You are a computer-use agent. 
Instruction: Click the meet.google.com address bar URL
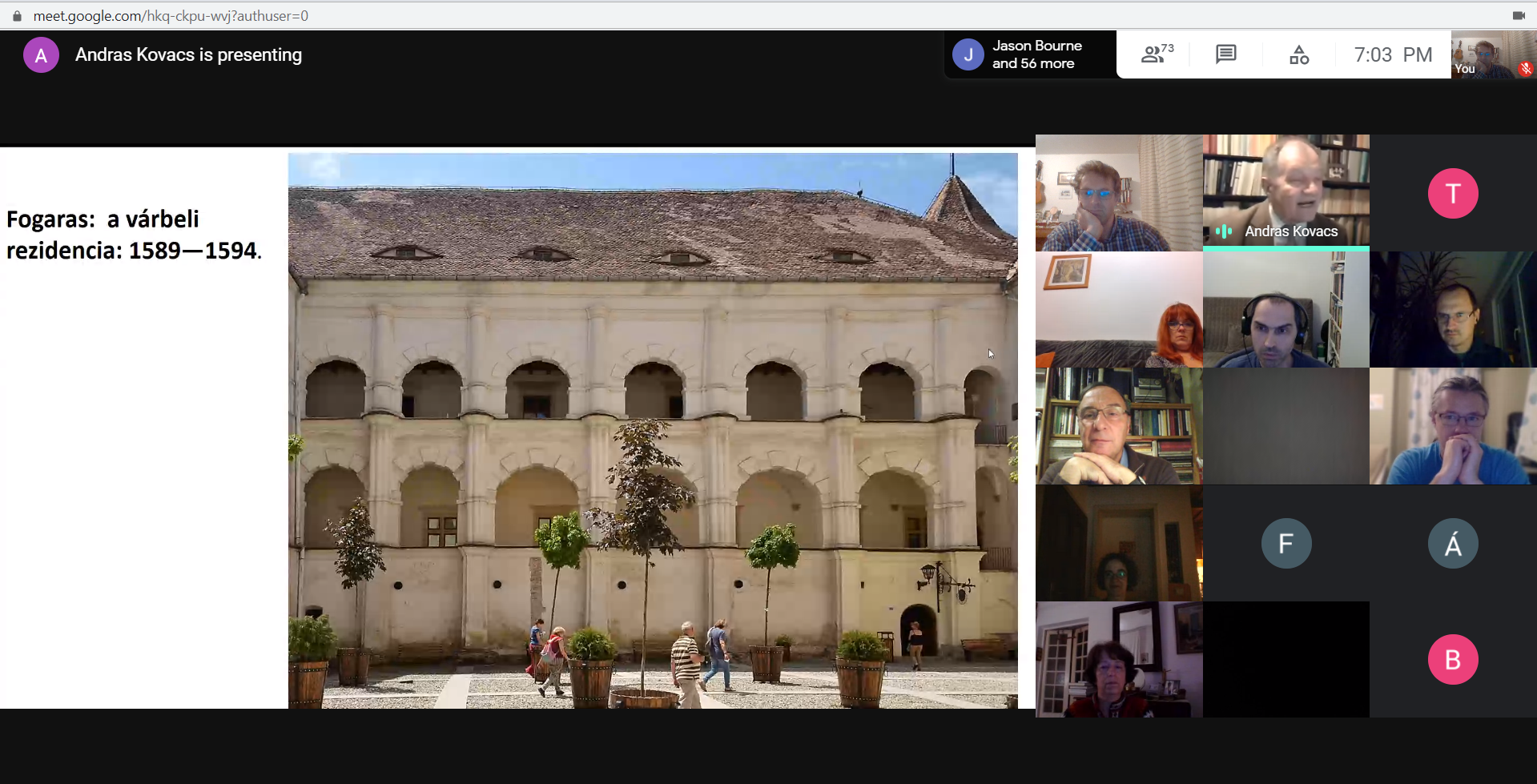tap(170, 15)
